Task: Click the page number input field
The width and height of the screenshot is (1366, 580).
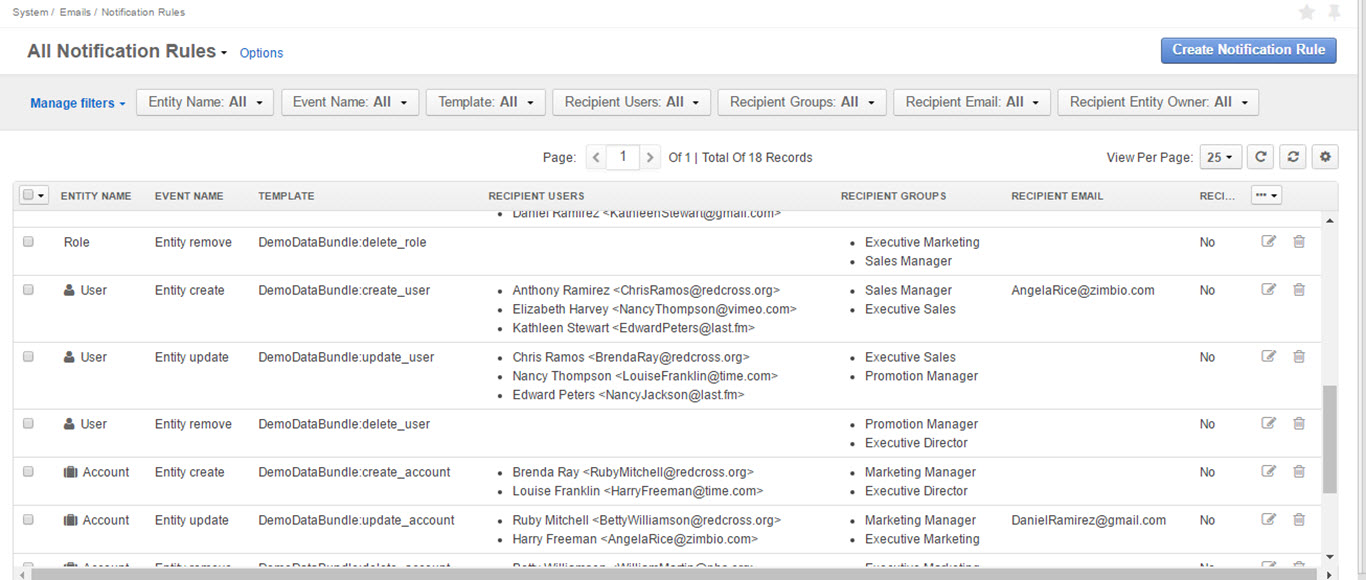Action: tap(623, 157)
